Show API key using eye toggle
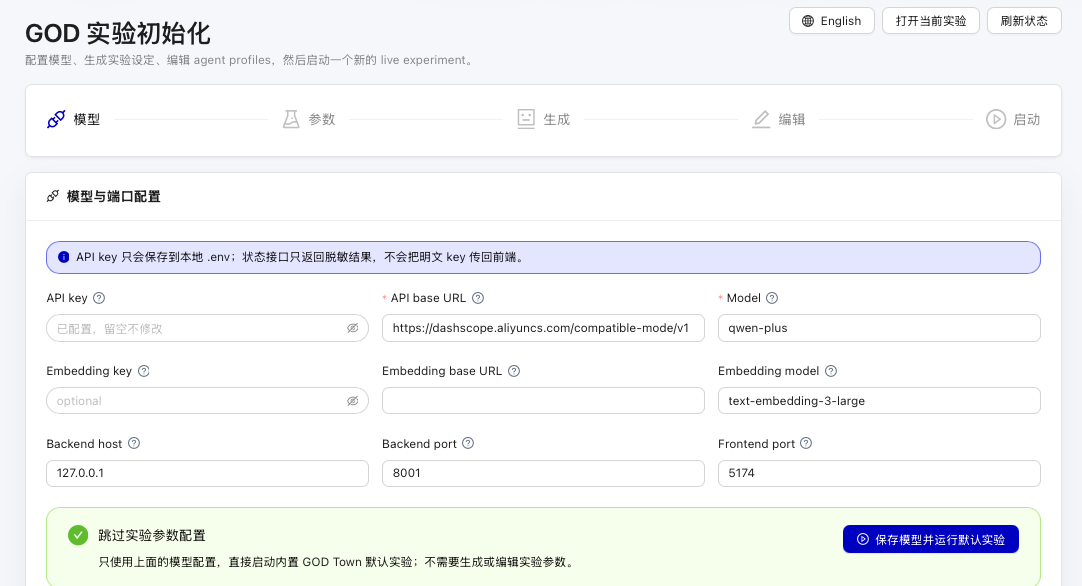Image resolution: width=1082 pixels, height=586 pixels. click(x=353, y=329)
